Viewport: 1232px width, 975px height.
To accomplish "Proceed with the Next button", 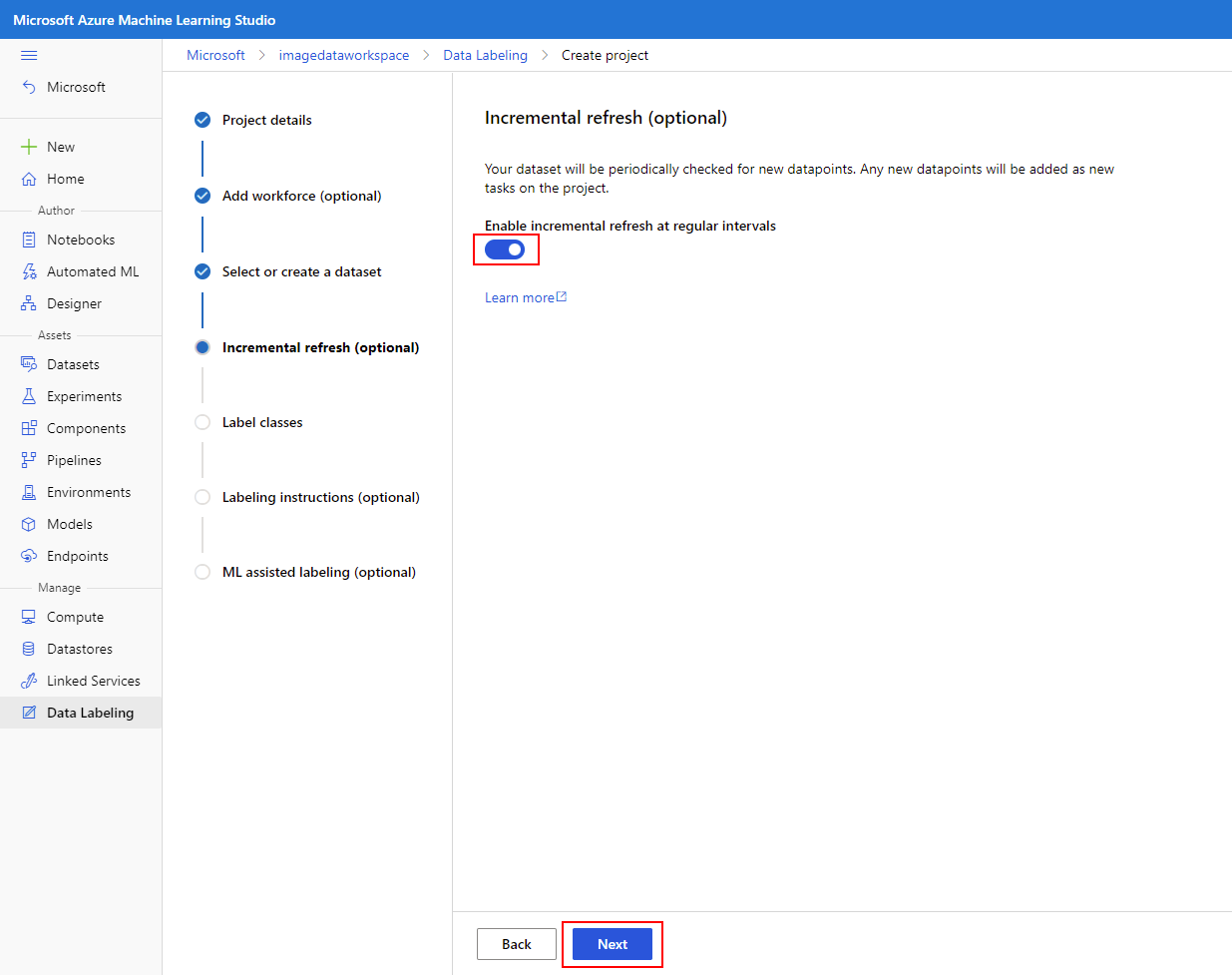I will [612, 943].
